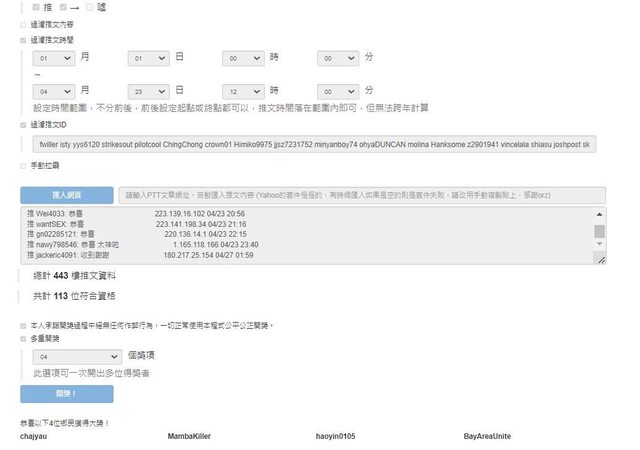Open the prize count dropdown next to 個獎項
Image resolution: width=640 pixels, height=450 pixels.
coord(77,356)
